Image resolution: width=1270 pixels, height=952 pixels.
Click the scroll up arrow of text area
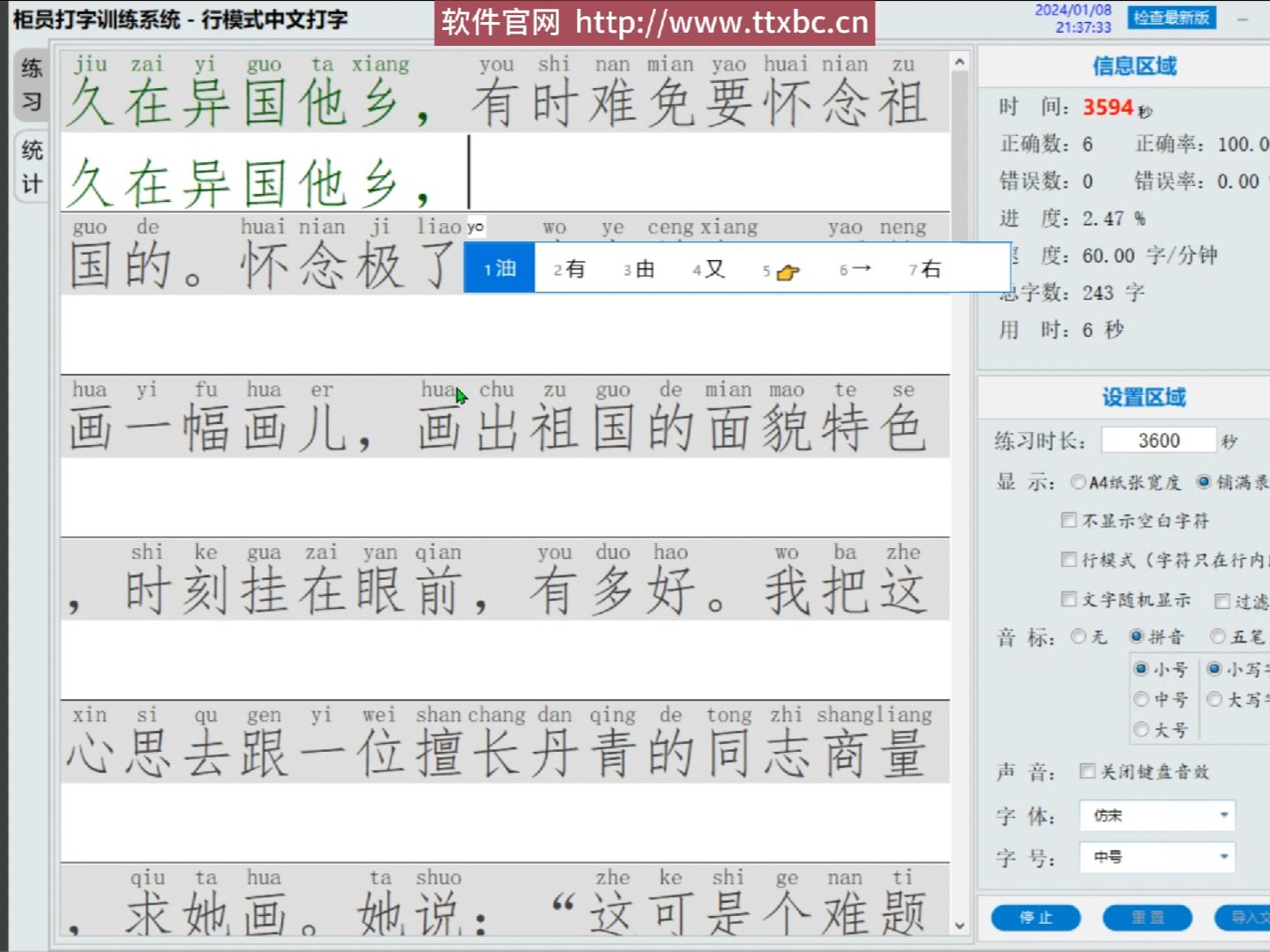(x=960, y=62)
